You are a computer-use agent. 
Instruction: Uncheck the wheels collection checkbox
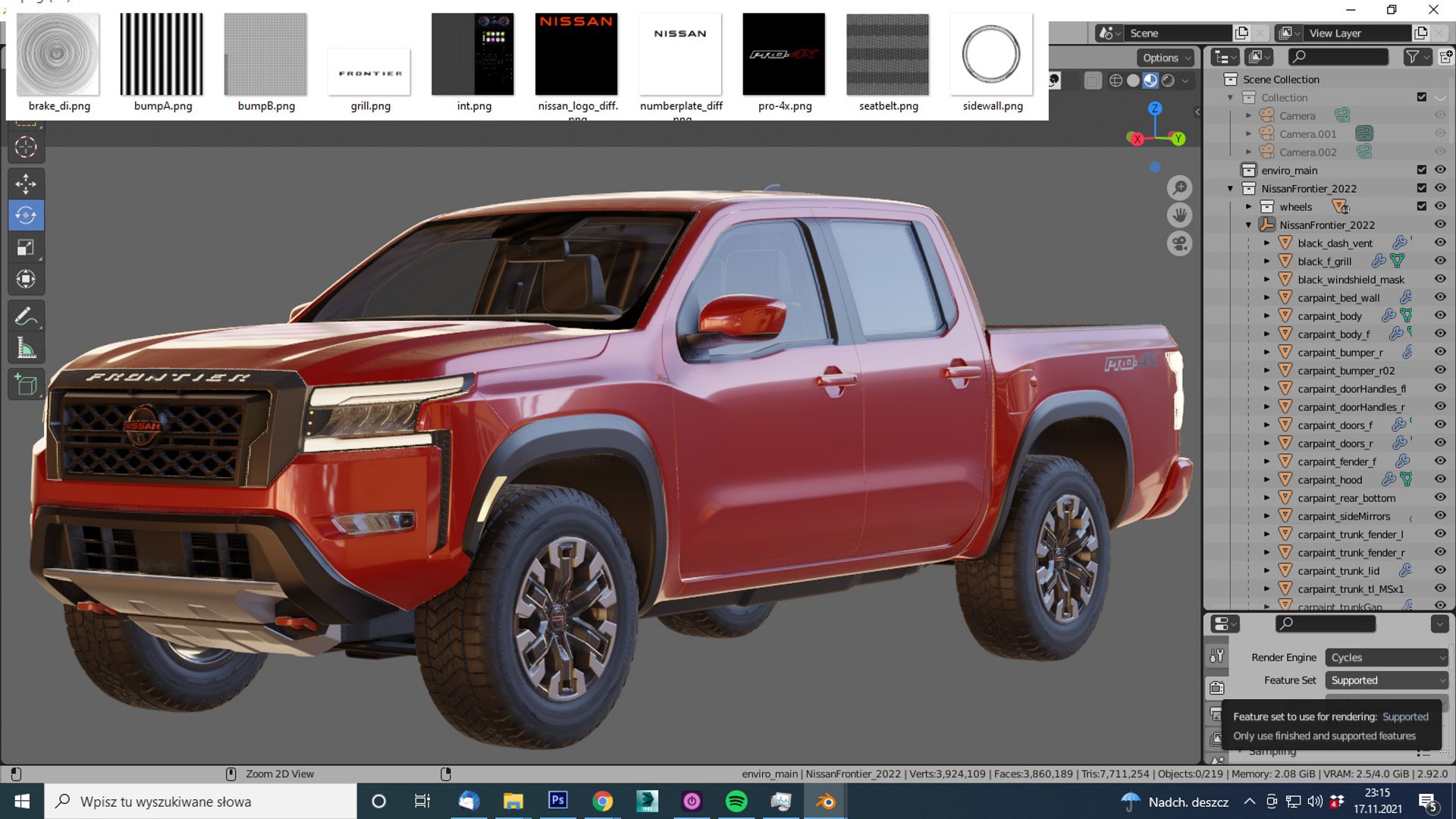pos(1422,206)
